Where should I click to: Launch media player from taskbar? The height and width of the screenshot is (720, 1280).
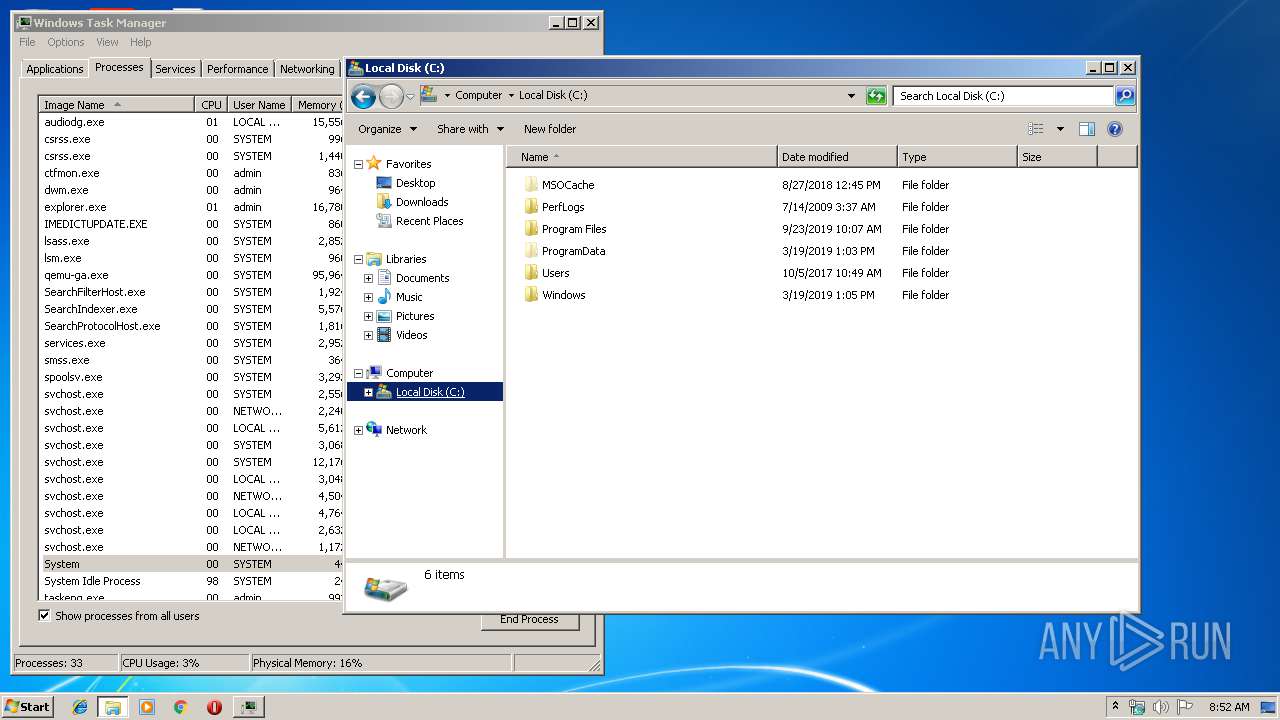point(147,707)
